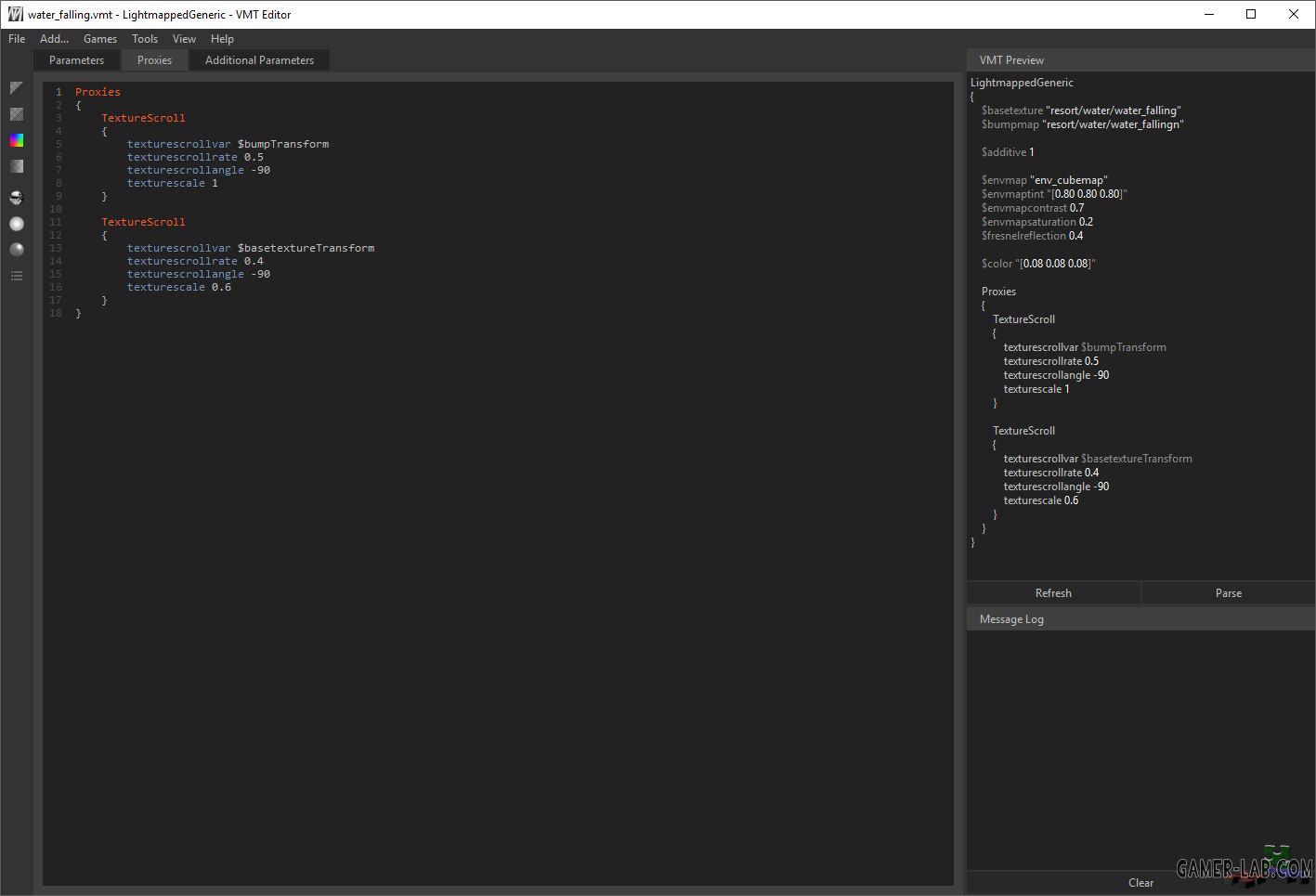Viewport: 1316px width, 896px height.
Task: Open the Tools menu
Action: pyautogui.click(x=145, y=39)
